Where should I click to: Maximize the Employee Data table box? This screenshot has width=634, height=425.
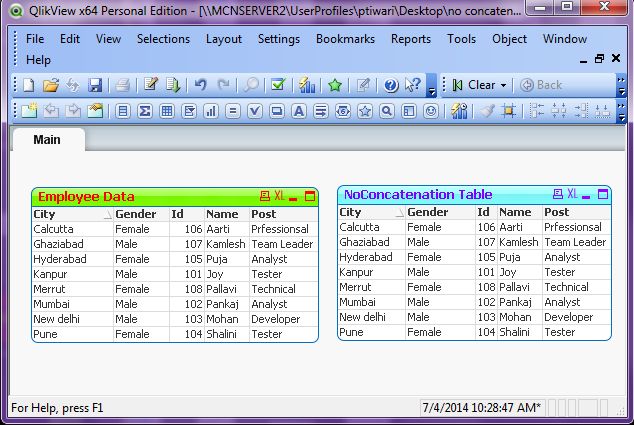pos(310,197)
